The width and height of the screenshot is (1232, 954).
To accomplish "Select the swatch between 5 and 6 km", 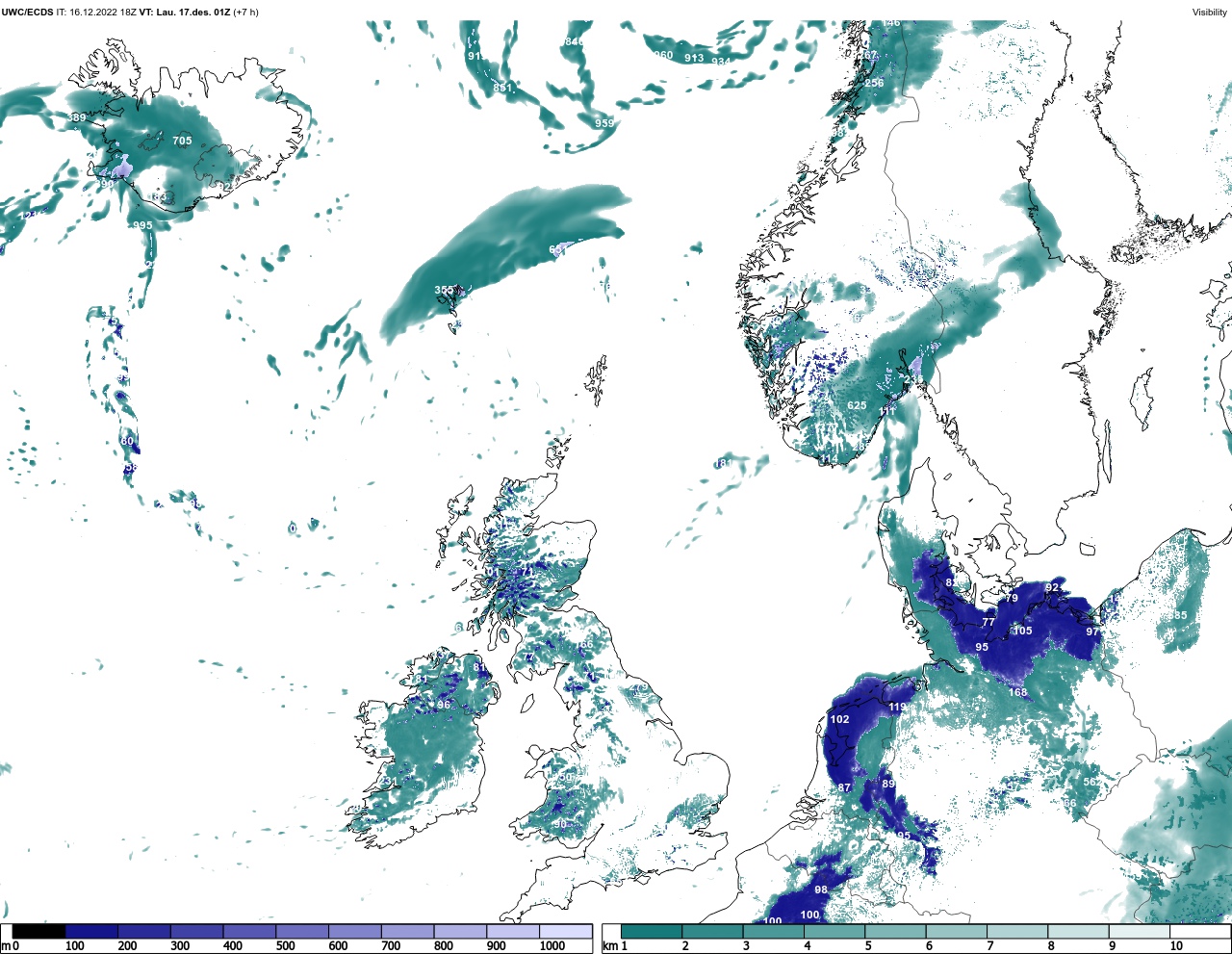I will 896,931.
